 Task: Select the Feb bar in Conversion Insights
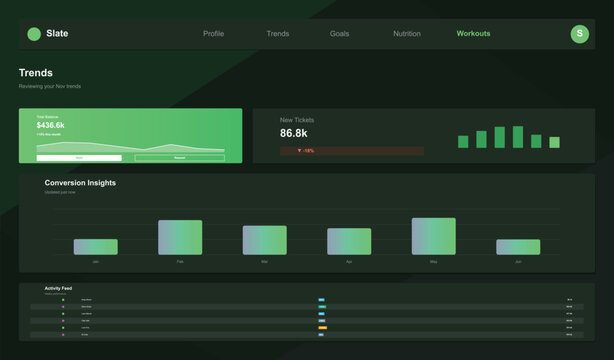[180, 237]
